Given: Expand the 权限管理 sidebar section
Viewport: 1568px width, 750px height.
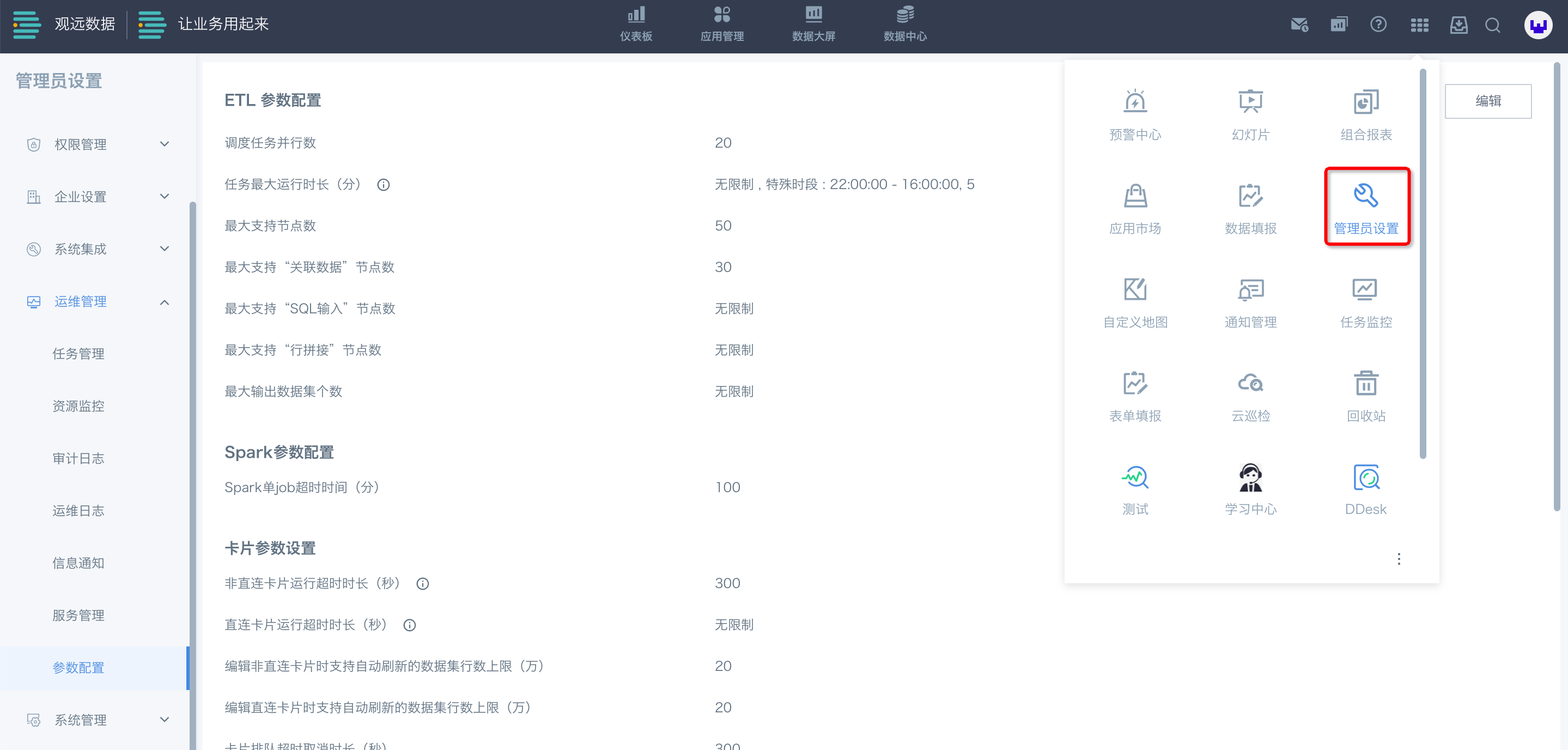Looking at the screenshot, I should tap(98, 144).
